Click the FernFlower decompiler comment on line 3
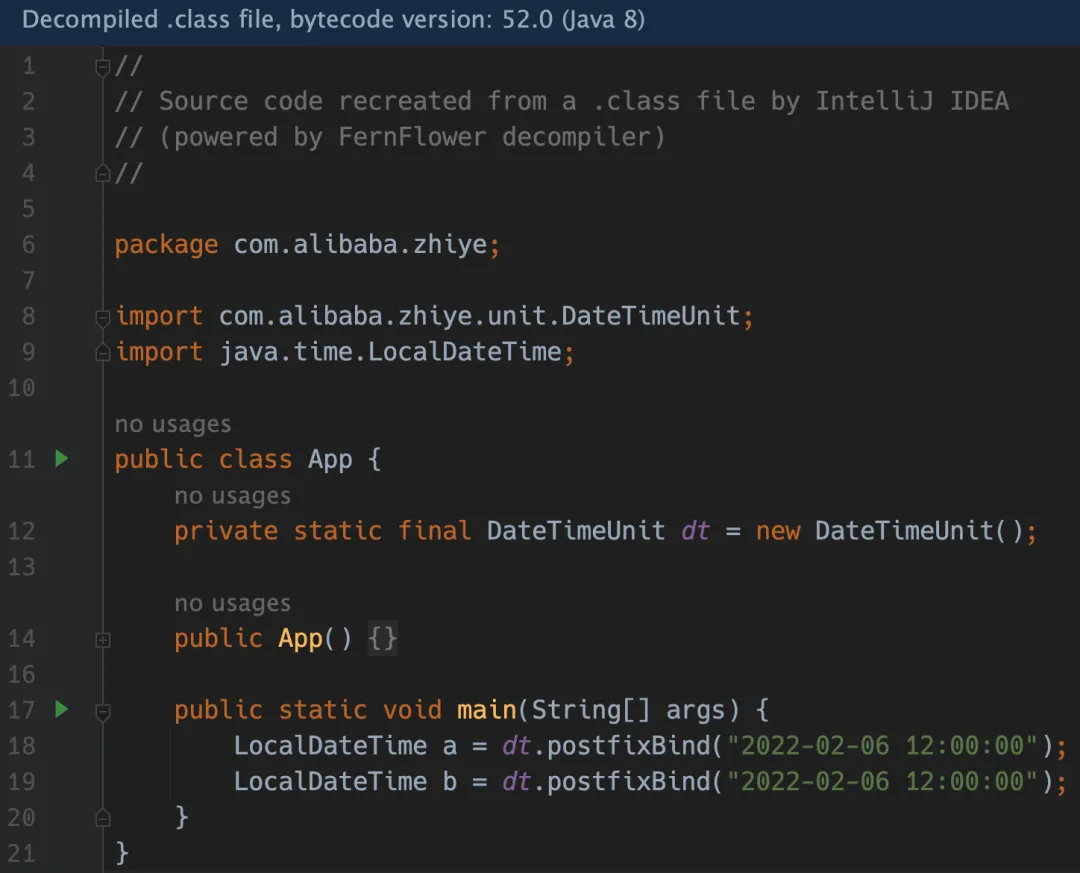The height and width of the screenshot is (873, 1080). click(390, 137)
